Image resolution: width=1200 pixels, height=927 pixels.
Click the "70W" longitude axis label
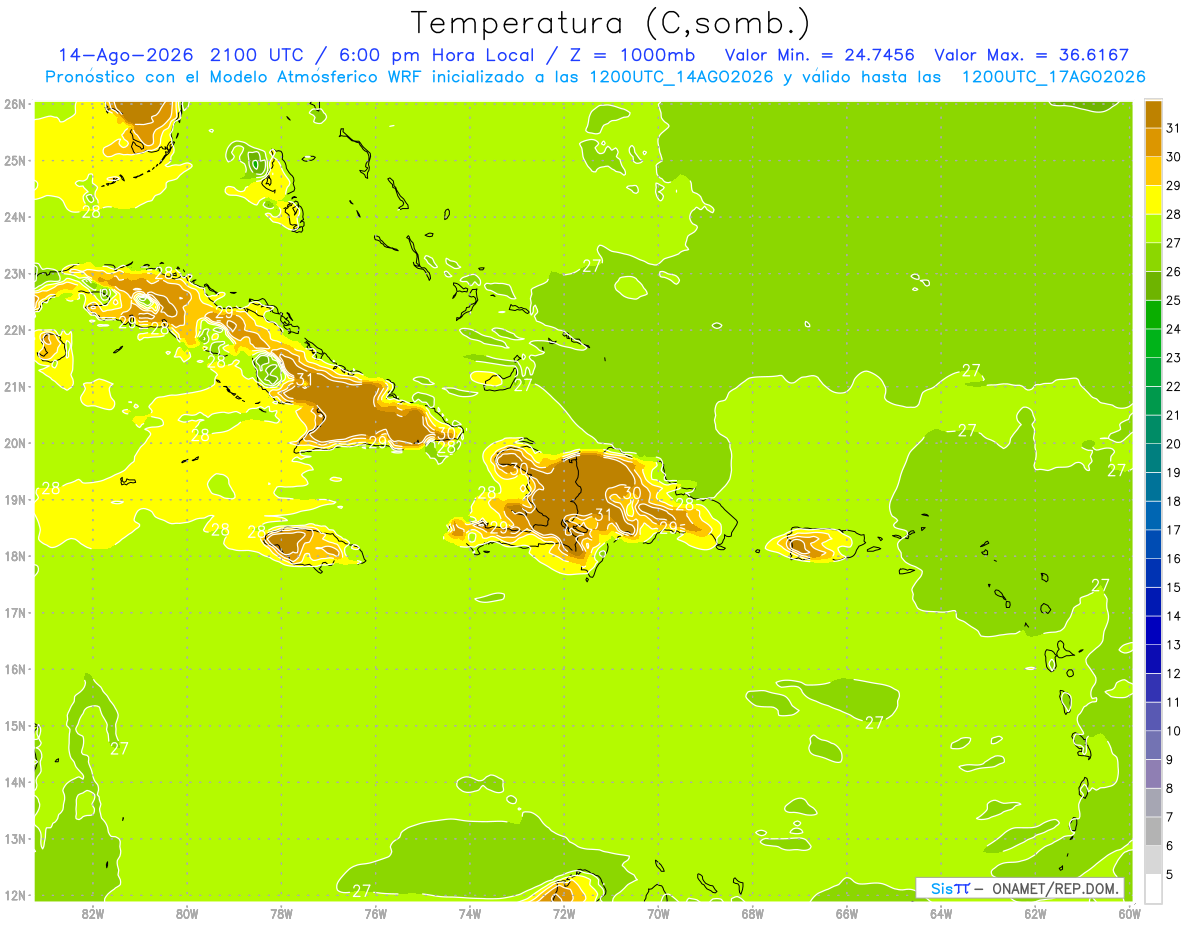[658, 914]
